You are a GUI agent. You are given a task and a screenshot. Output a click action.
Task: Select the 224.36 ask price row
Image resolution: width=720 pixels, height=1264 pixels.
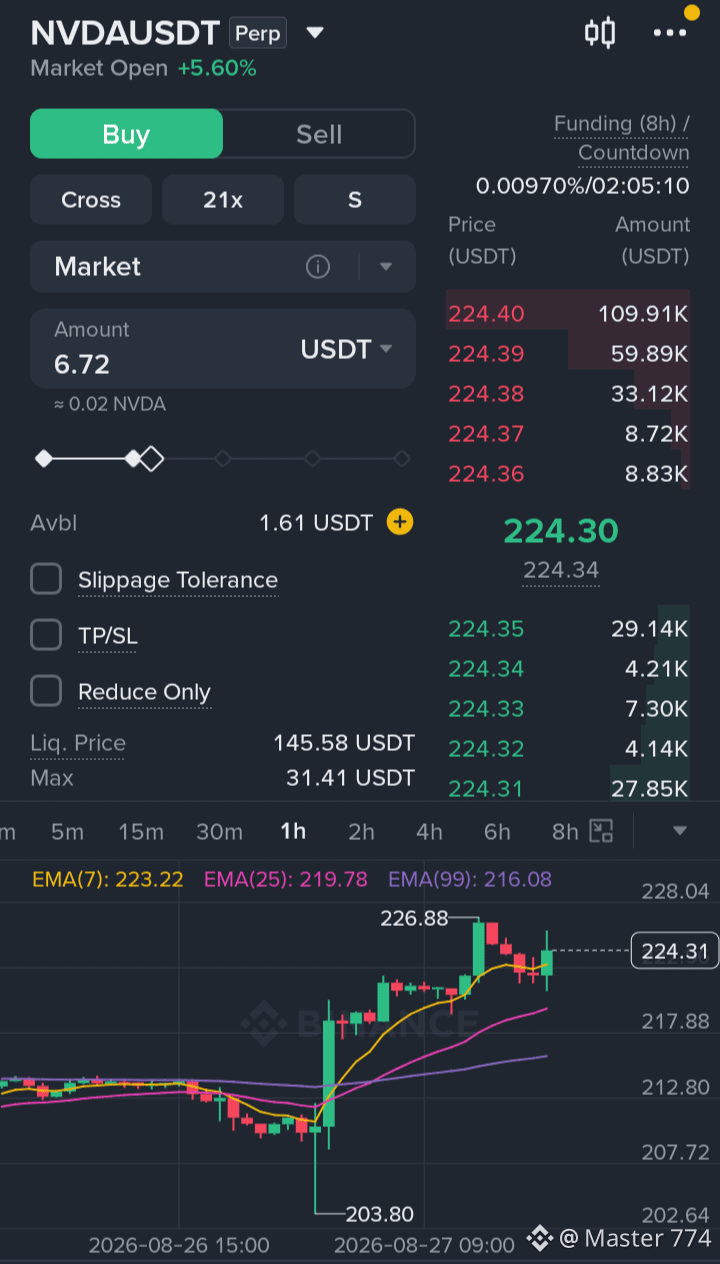click(x=568, y=474)
